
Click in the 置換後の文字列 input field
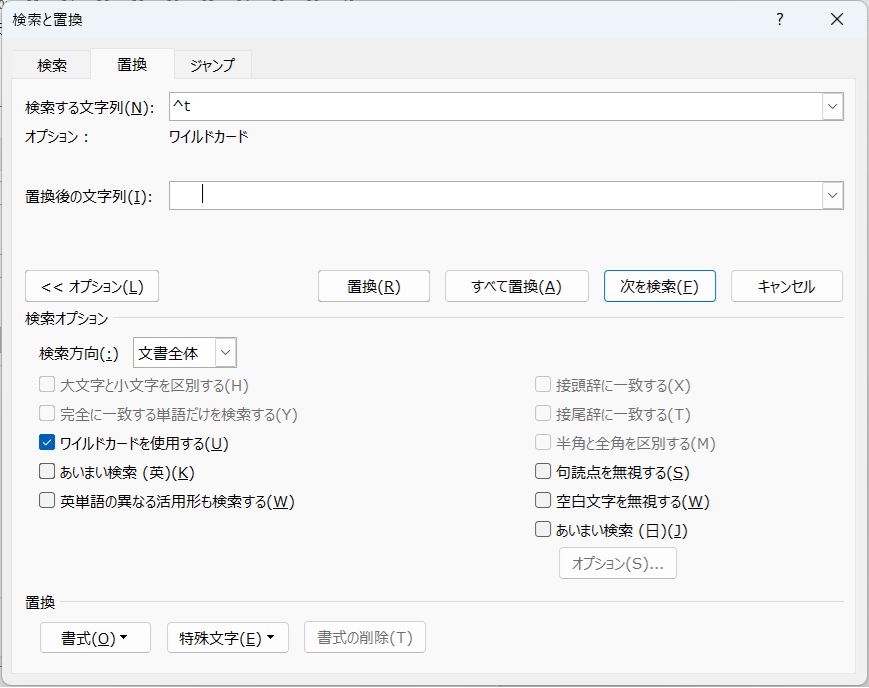tap(495, 196)
